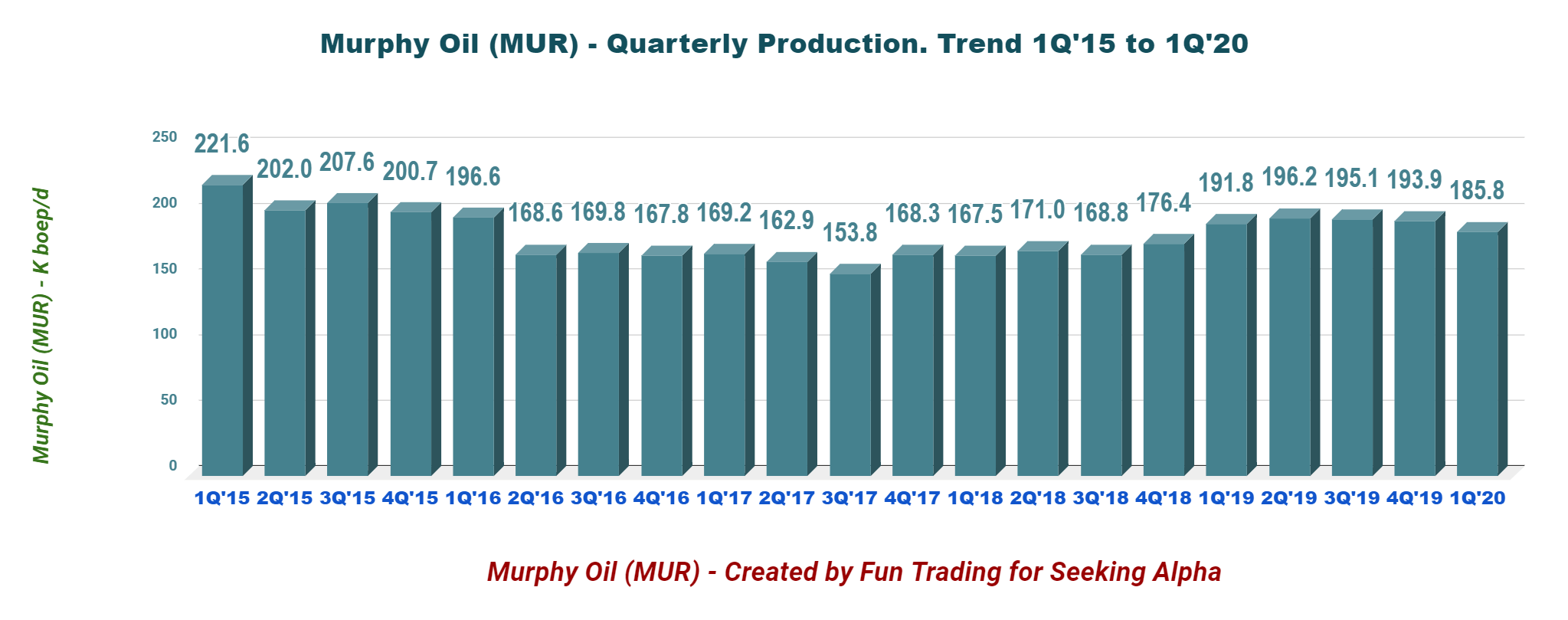Click the 2Q'15 axis label
The image size is (1568, 620).
point(285,498)
